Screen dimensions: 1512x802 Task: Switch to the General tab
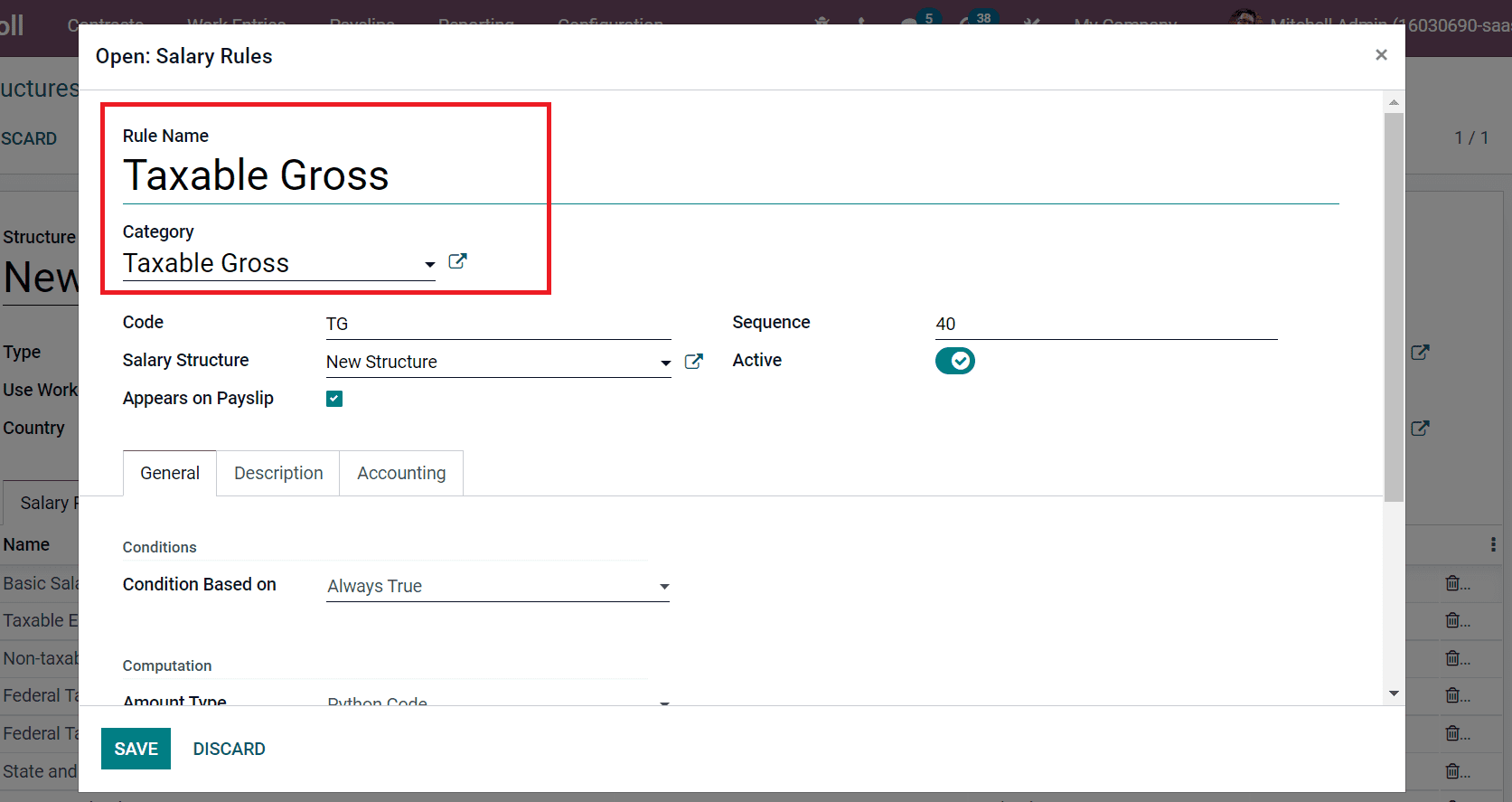(x=170, y=473)
